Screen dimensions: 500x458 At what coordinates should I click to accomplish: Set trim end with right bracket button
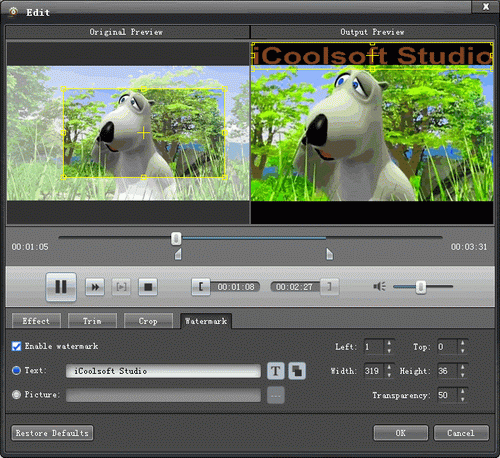coord(329,287)
